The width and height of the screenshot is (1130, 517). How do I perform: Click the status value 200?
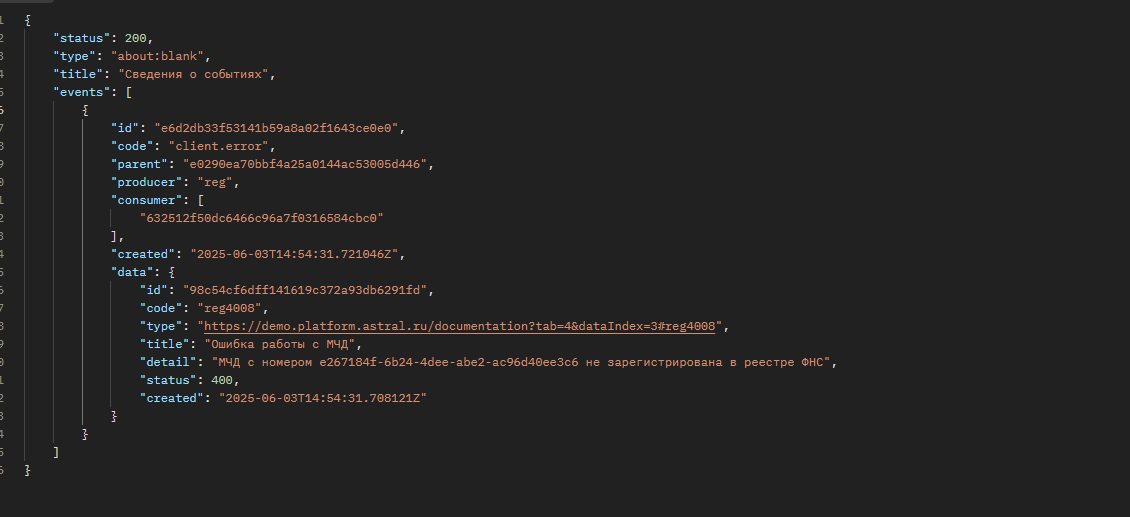pos(138,38)
